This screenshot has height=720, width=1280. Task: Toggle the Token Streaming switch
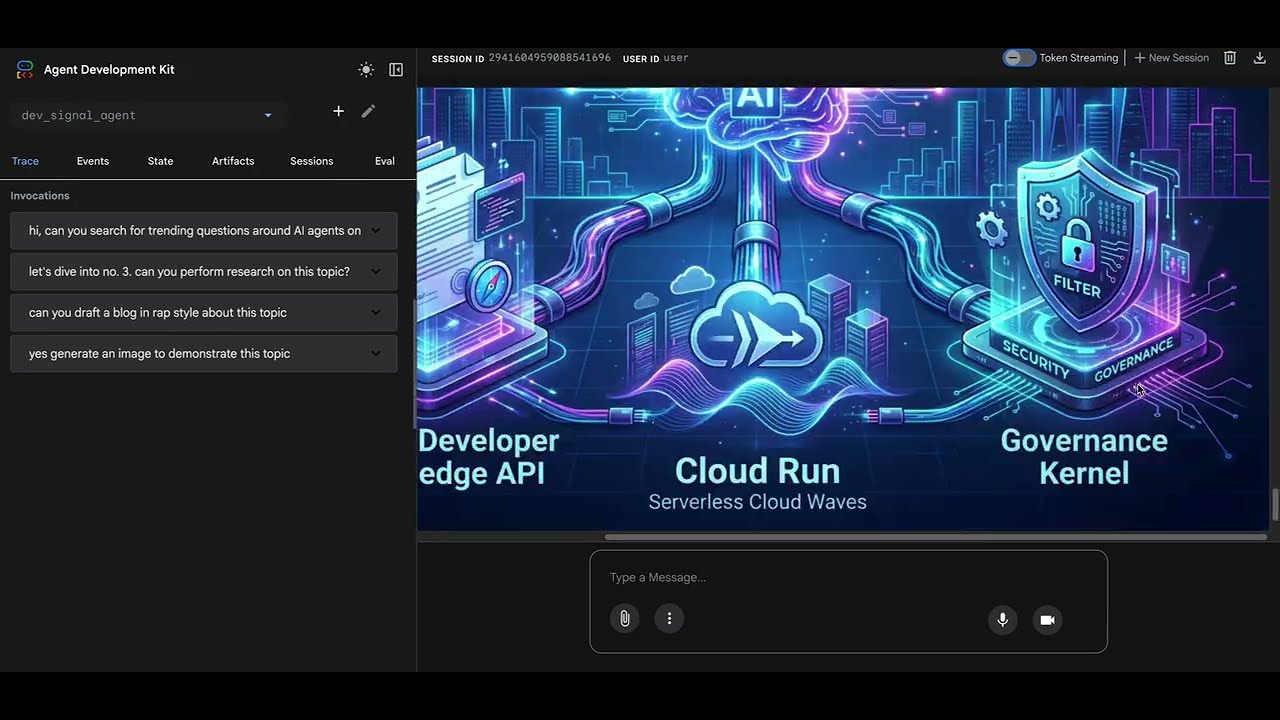(x=1019, y=58)
